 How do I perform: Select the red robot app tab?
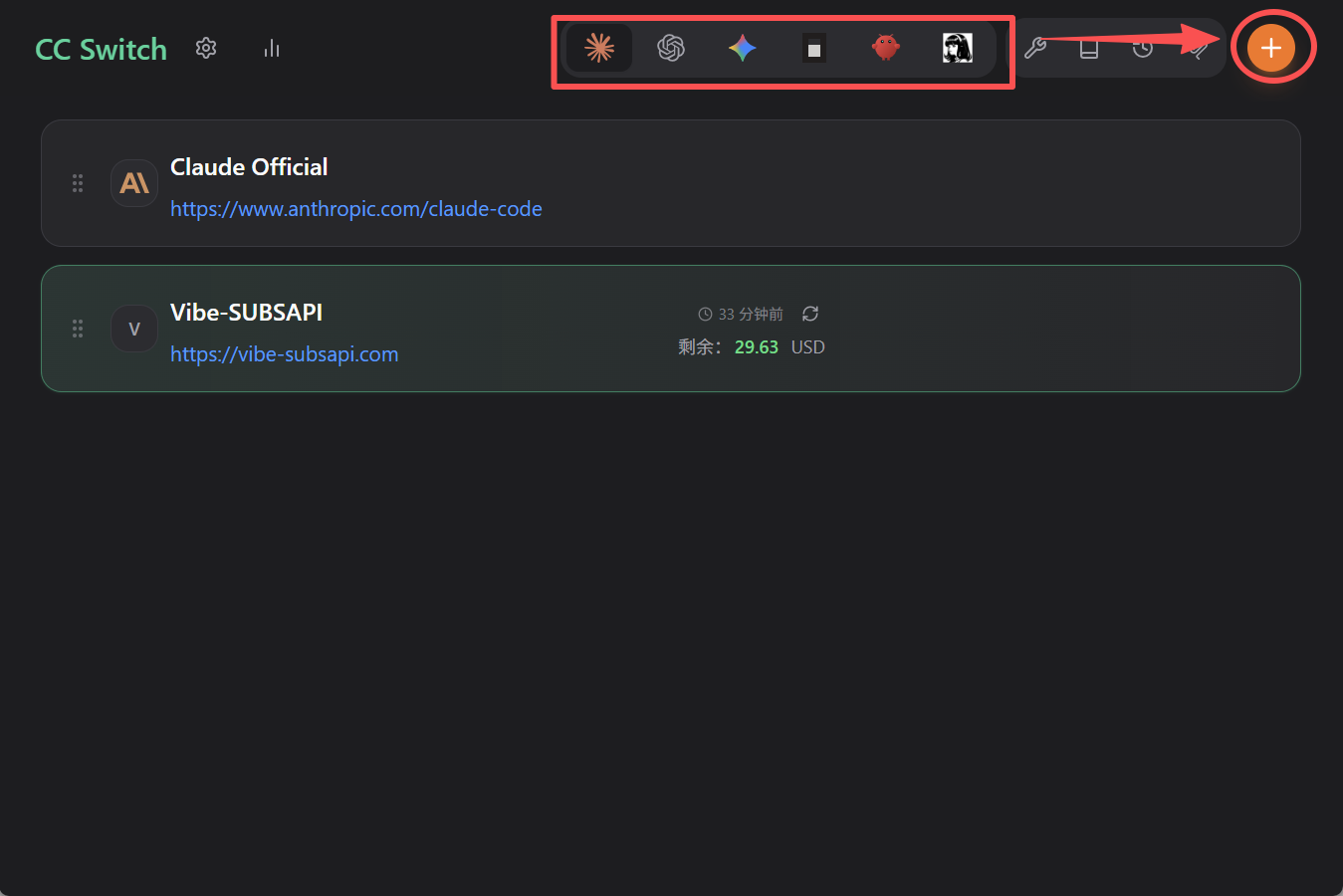click(886, 48)
